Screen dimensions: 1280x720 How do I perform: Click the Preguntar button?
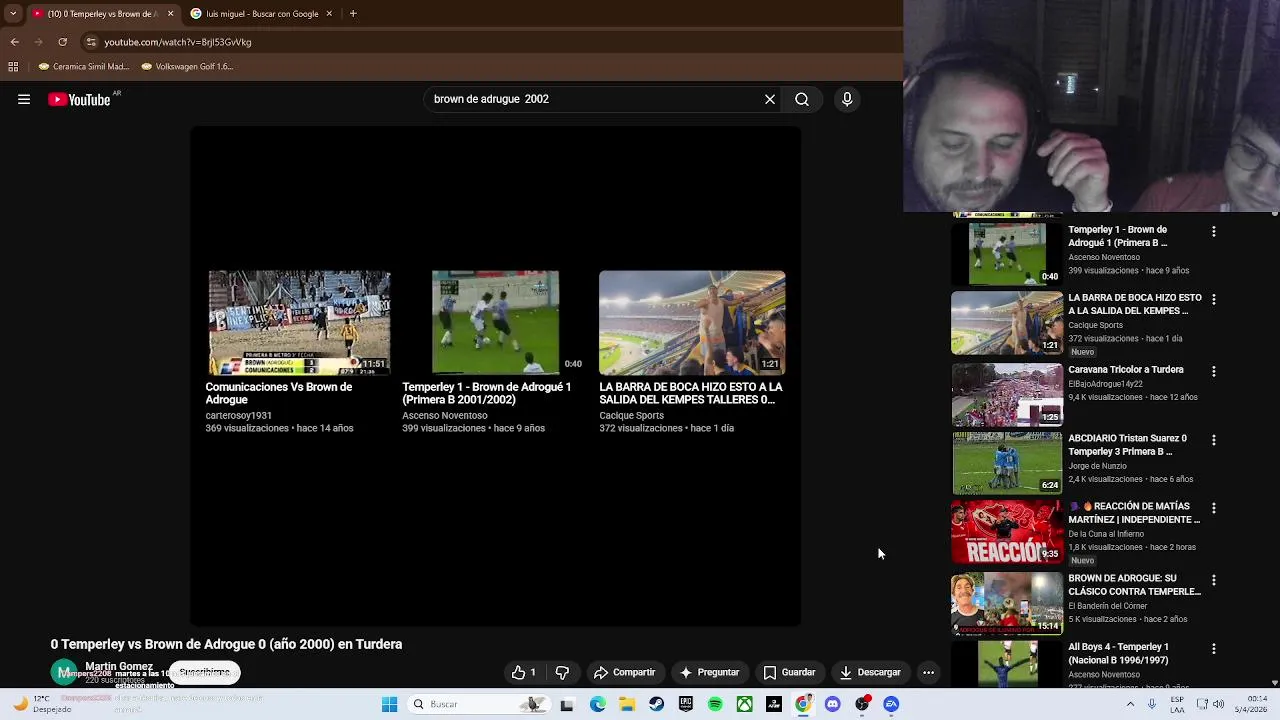(x=709, y=672)
